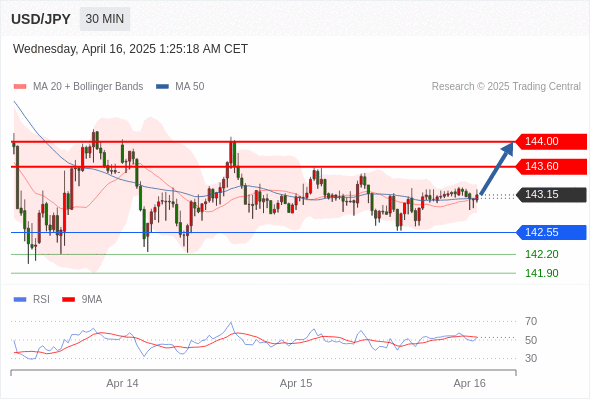
Task: Click the Apr 16 date axis label
Action: pos(470,383)
